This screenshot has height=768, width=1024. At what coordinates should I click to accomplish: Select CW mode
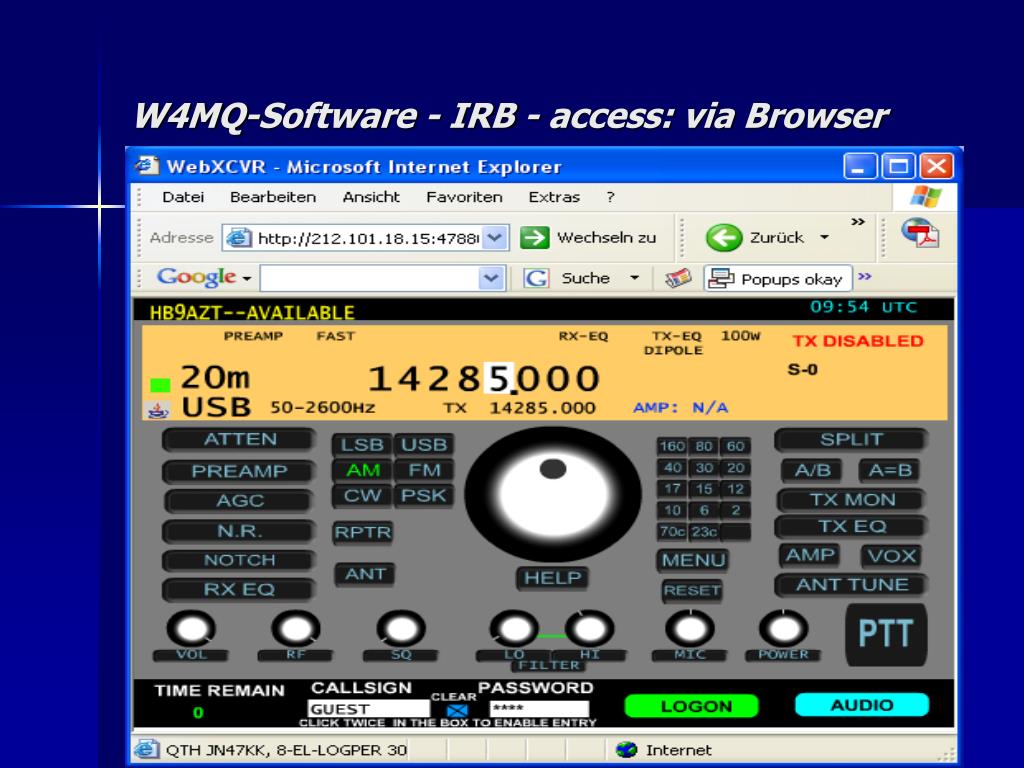pos(362,496)
